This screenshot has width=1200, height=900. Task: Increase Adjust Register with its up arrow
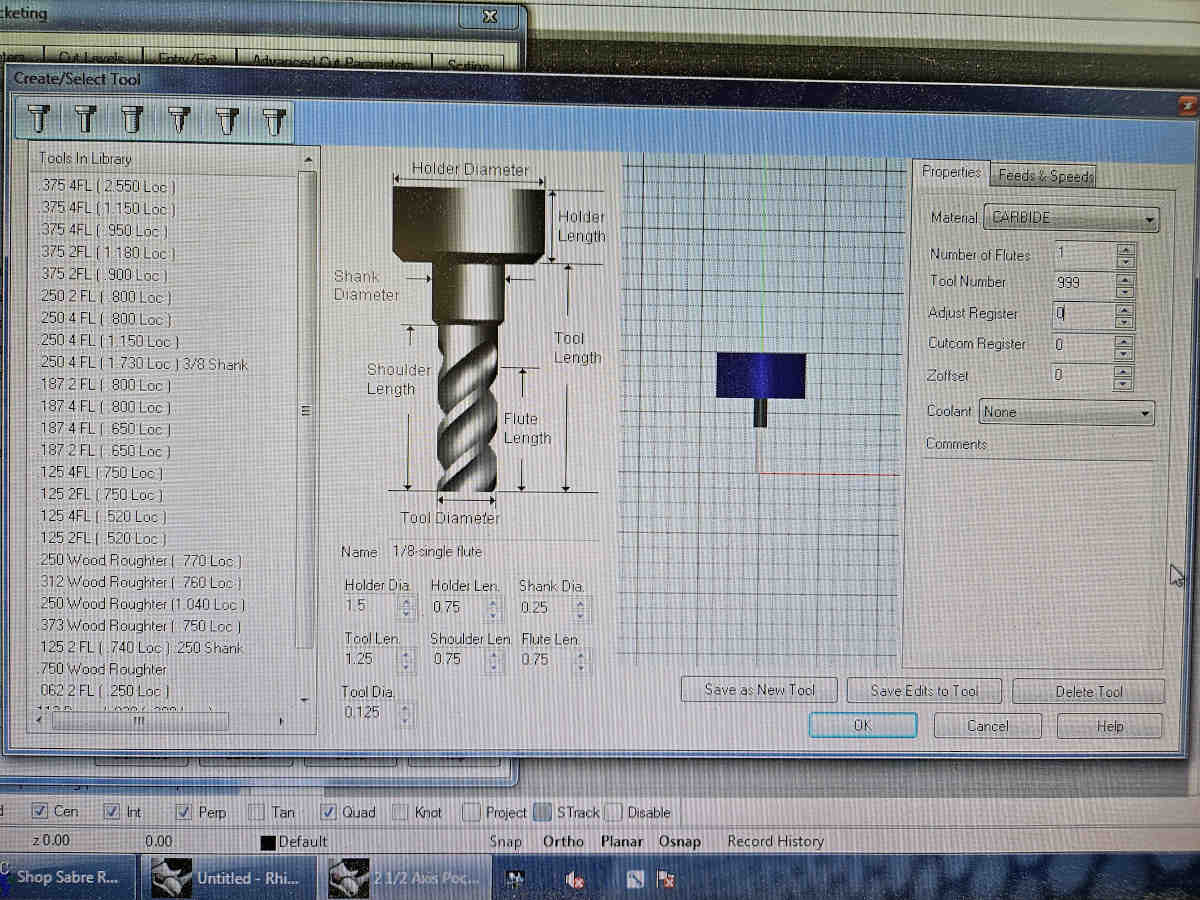(x=1125, y=309)
